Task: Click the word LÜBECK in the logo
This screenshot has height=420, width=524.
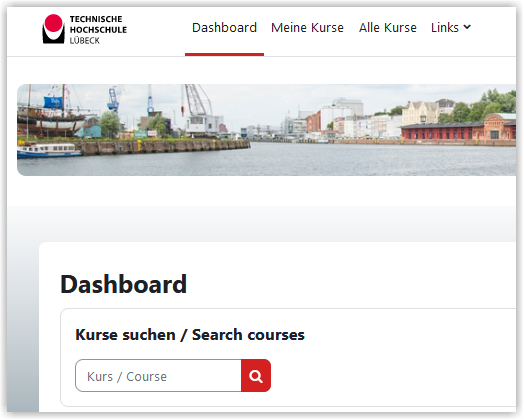Action: [85, 41]
